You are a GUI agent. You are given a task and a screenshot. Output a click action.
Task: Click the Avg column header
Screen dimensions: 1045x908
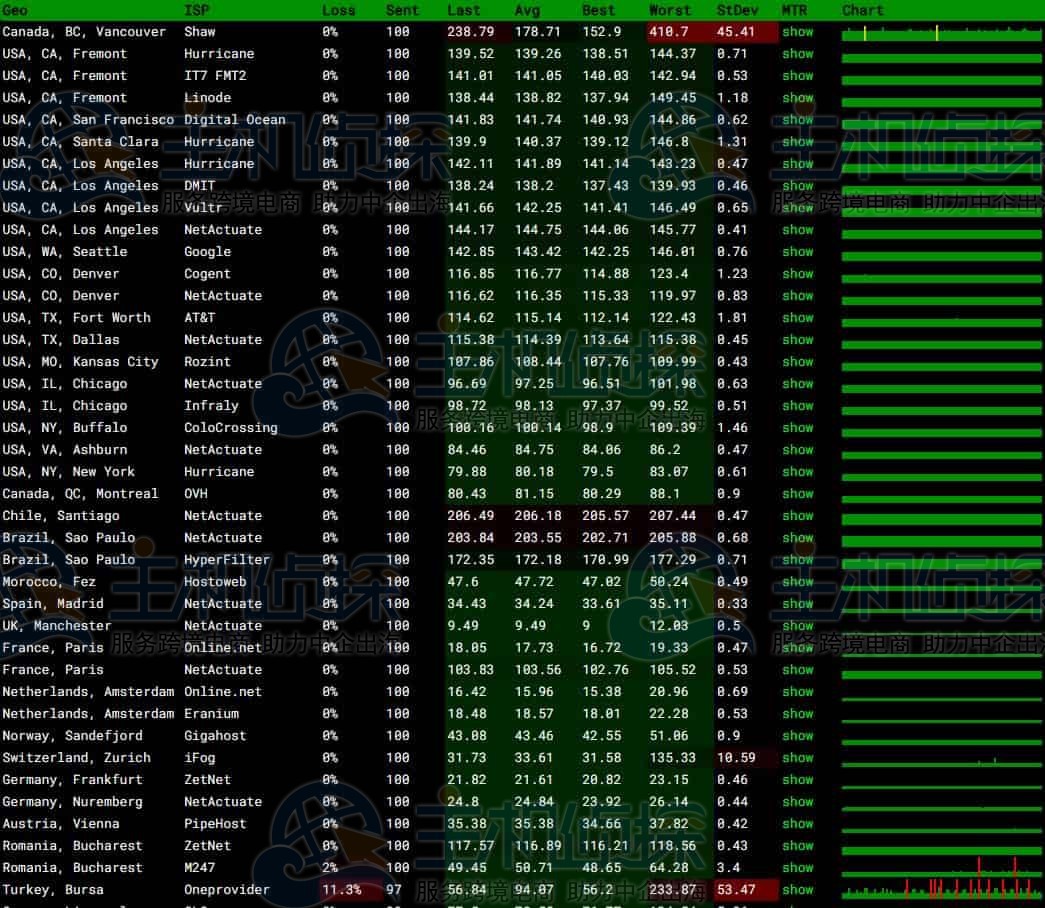(527, 11)
